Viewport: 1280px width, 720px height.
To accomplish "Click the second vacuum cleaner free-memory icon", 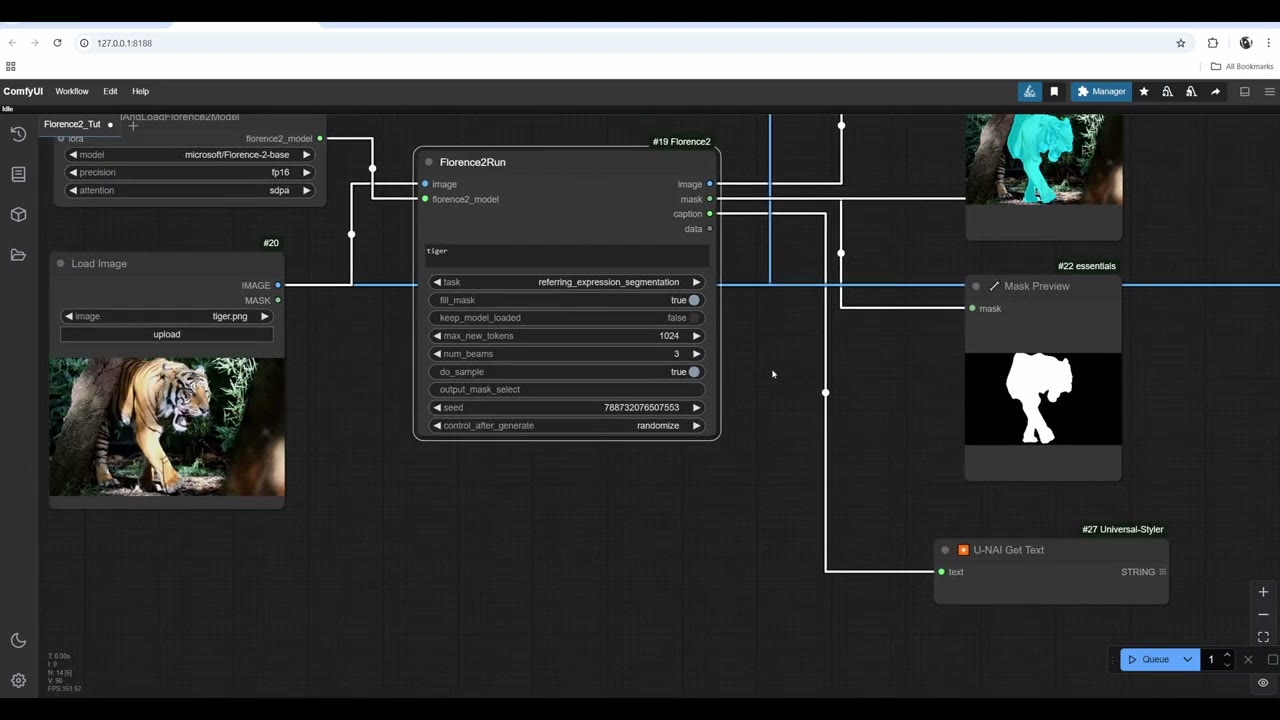I will pos(1191,91).
